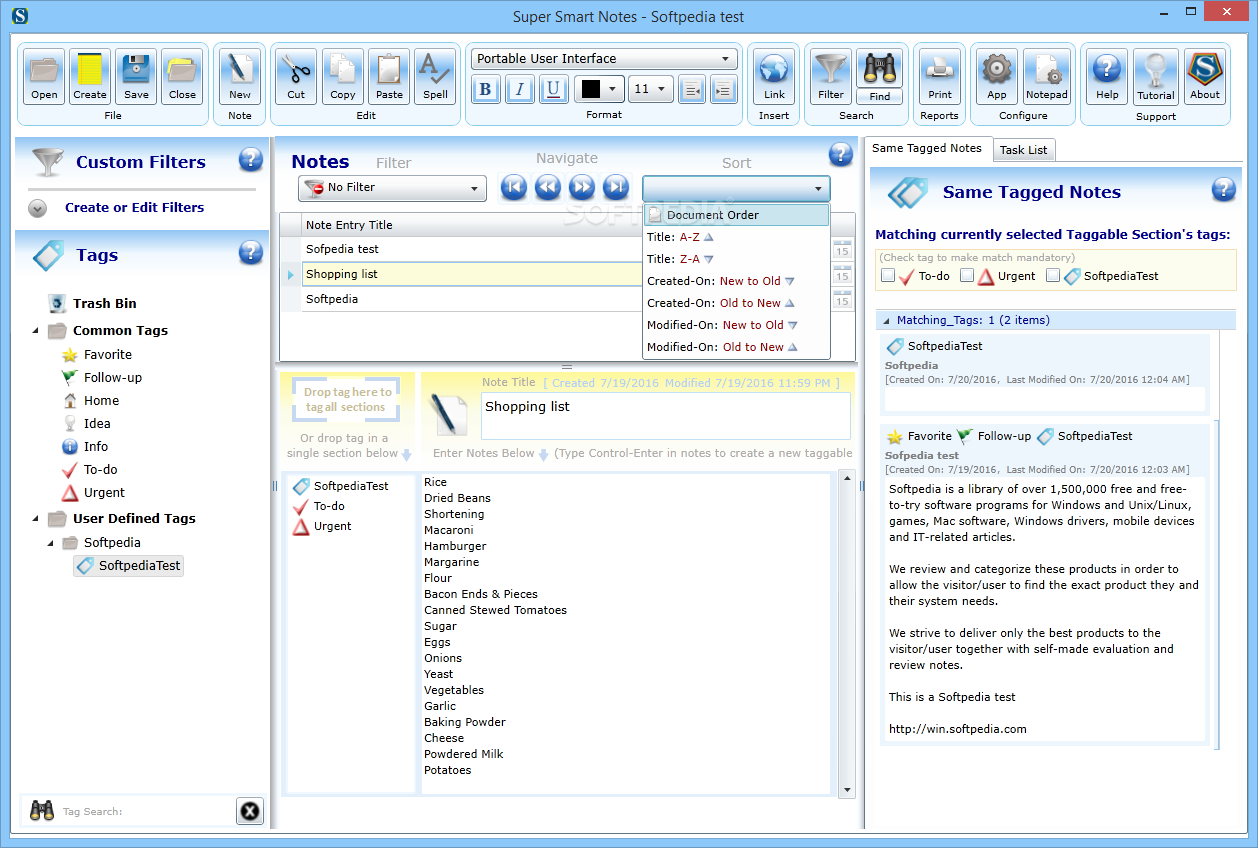Viewport: 1258px width, 848px height.
Task: Open App configuration gear icon
Action: [997, 77]
